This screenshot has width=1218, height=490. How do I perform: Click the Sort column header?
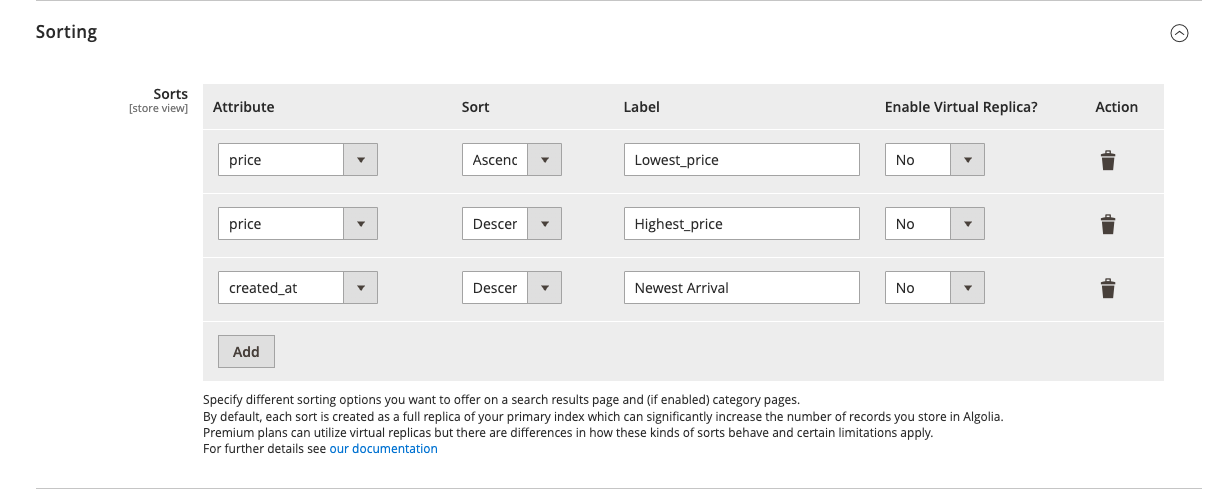pyautogui.click(x=476, y=107)
